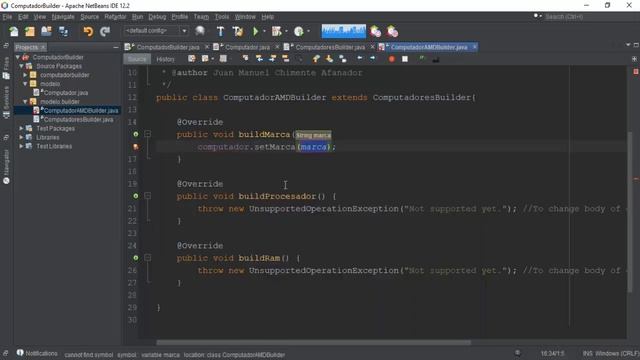Screen dimensions: 640x360
Task: Open the Refactor menu
Action: 116,17
